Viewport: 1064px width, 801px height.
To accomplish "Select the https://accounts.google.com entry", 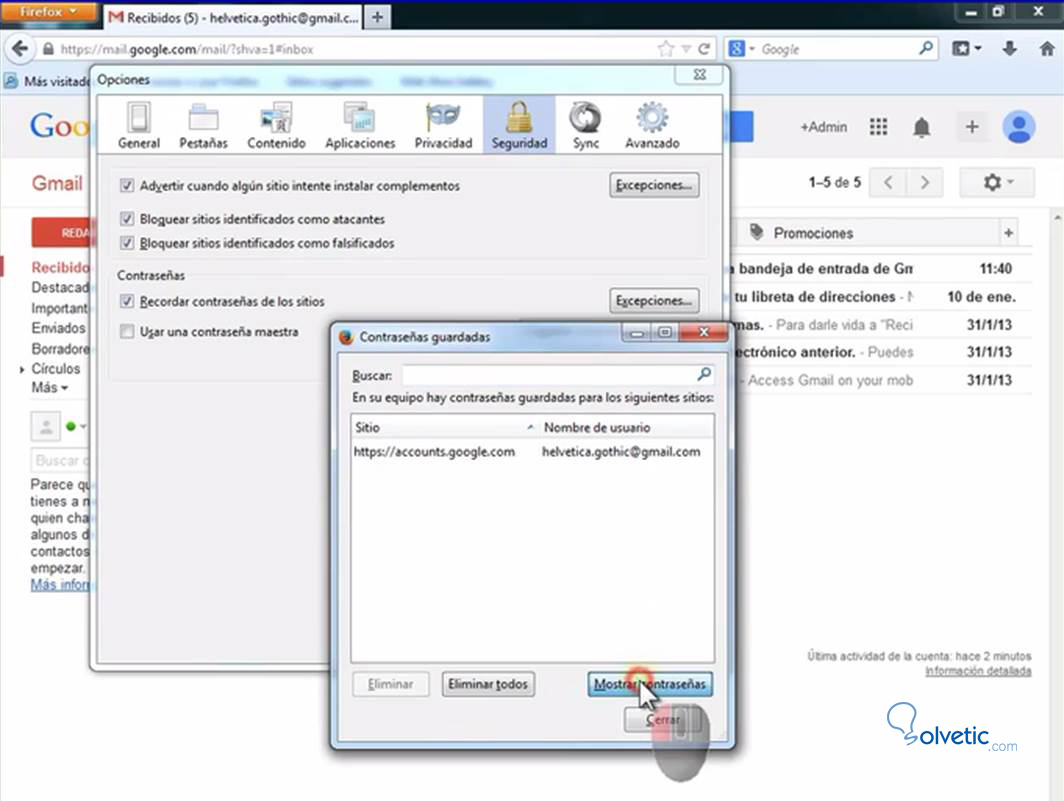I will 434,451.
